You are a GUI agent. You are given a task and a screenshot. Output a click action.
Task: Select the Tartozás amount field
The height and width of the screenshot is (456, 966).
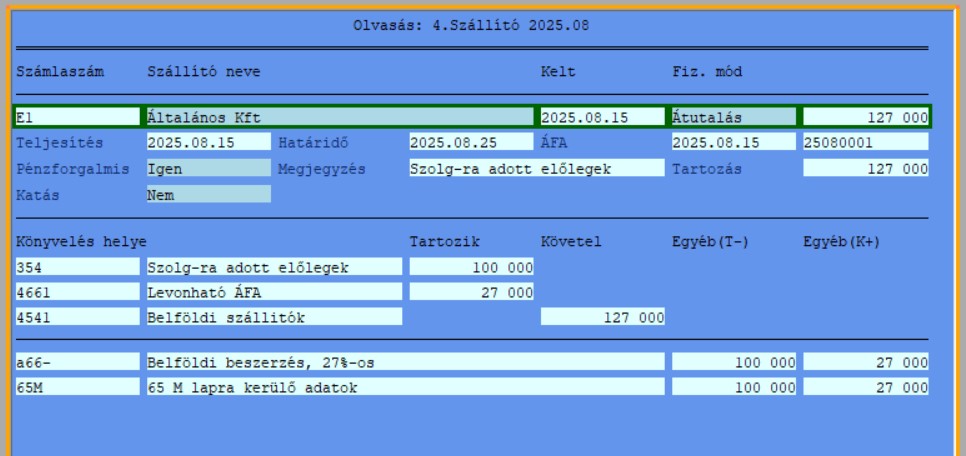pos(865,169)
